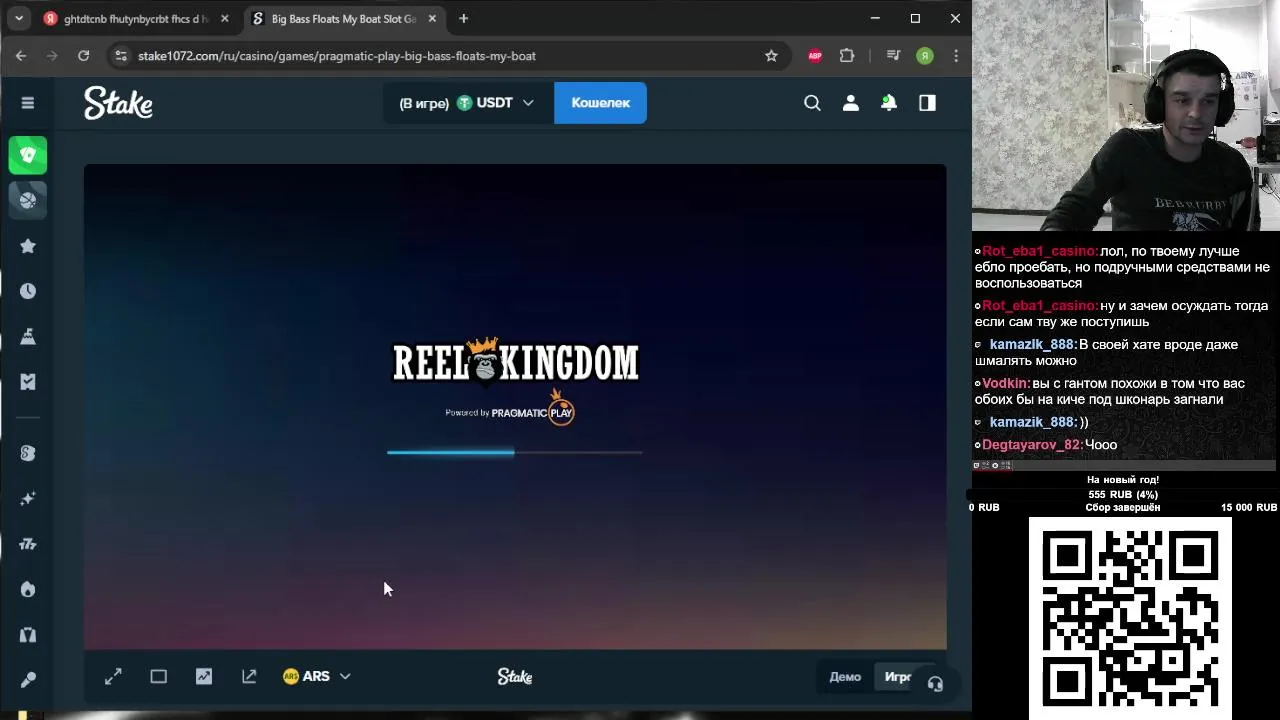Image resolution: width=1280 pixels, height=720 pixels.
Task: Open Recent games clock icon
Action: click(28, 291)
